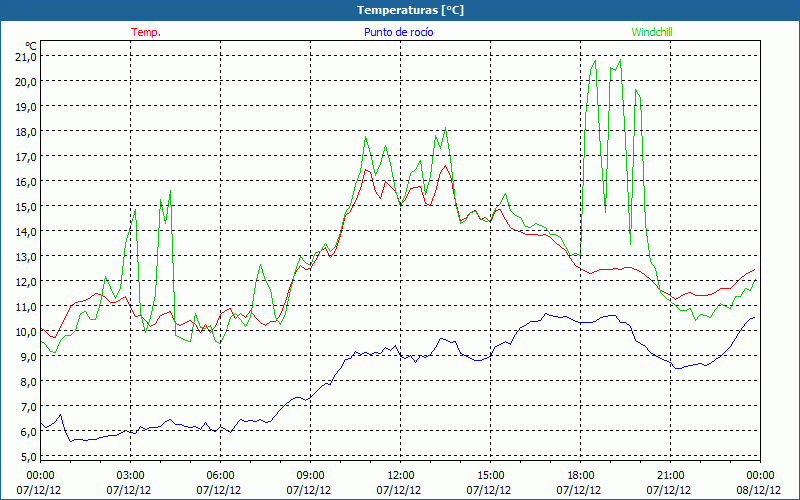The width and height of the screenshot is (800, 500).
Task: Click the 21,0 y-axis value
Action: 26,57
